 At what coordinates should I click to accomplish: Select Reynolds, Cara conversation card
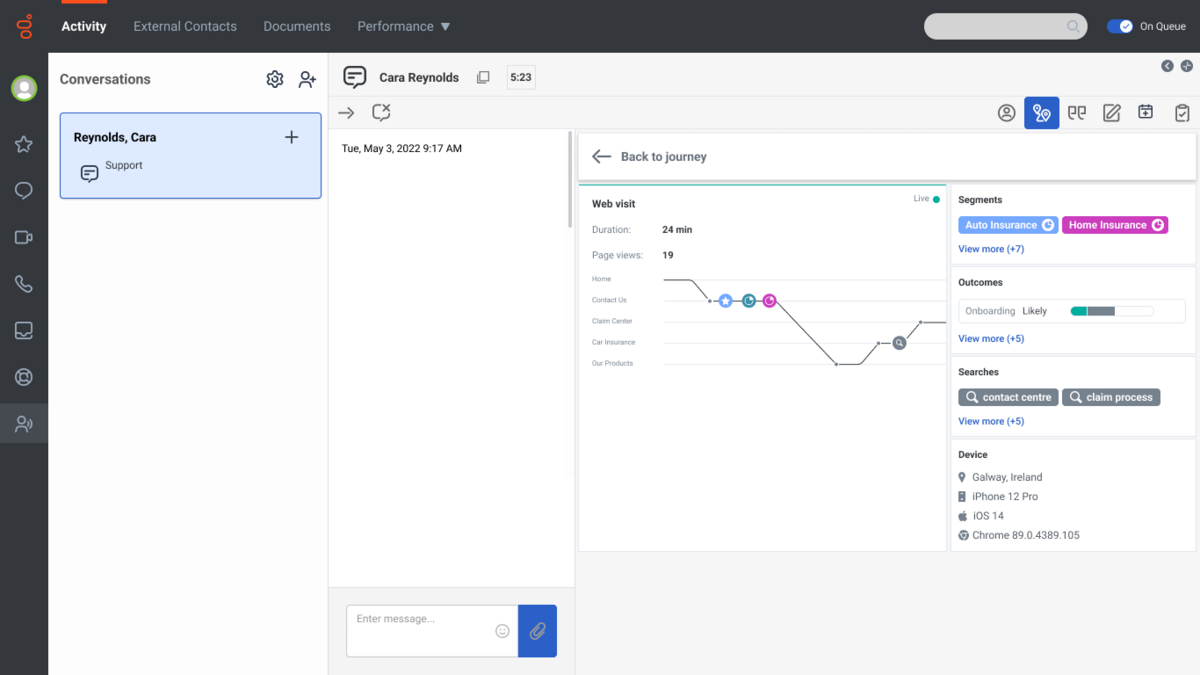(190, 155)
